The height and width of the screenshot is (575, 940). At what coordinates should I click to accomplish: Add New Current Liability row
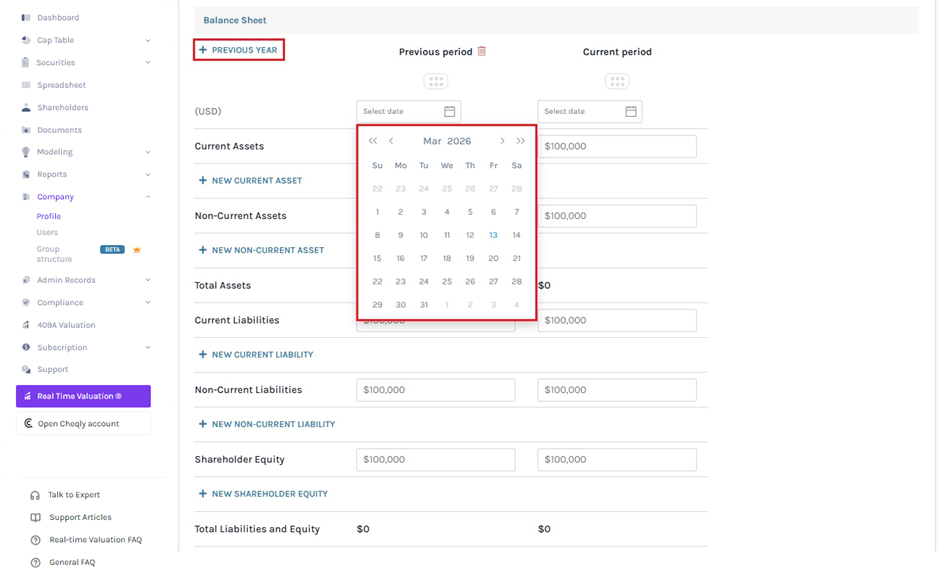256,355
